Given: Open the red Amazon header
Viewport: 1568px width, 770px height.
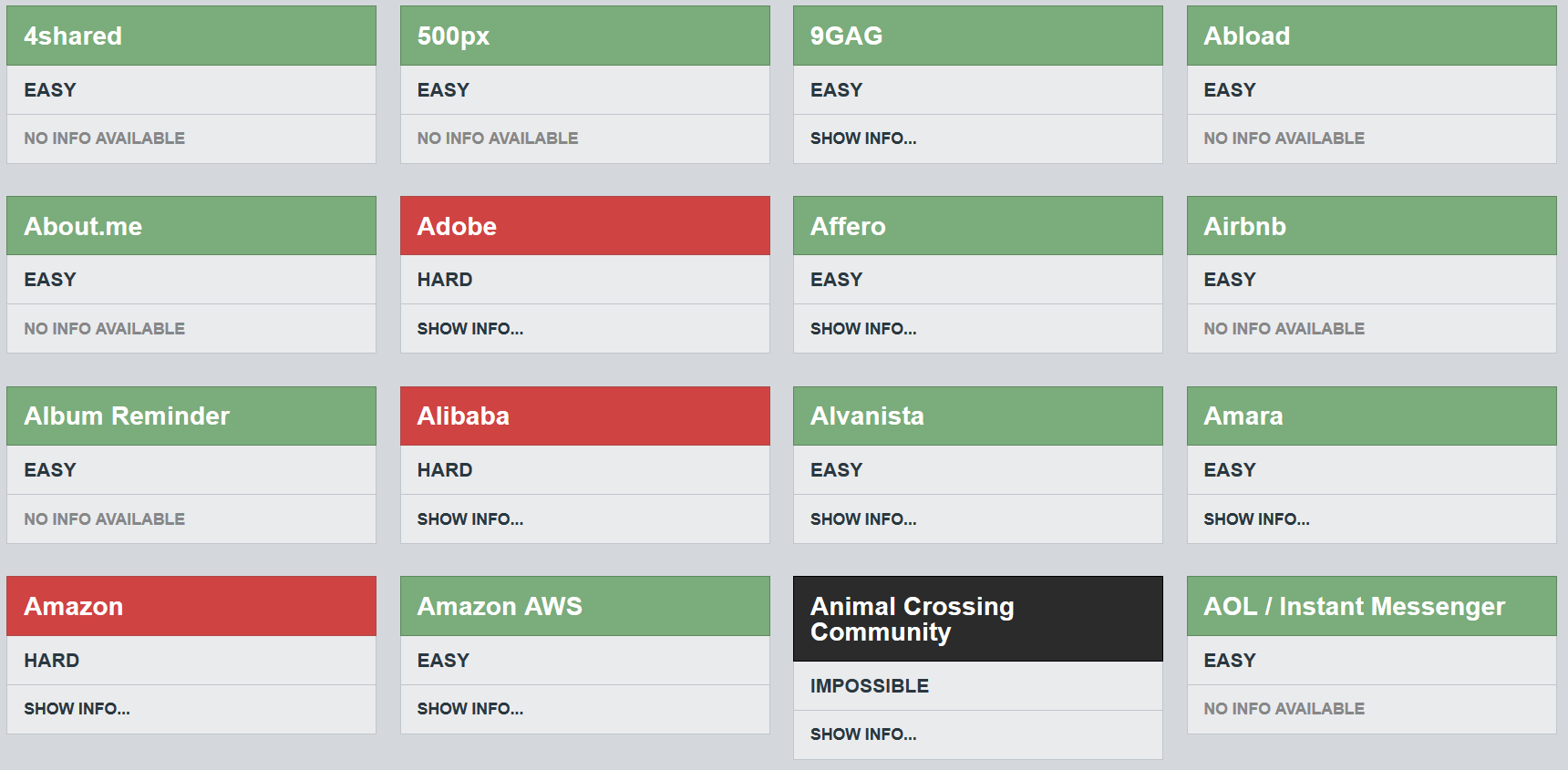Looking at the screenshot, I should pos(73,607).
